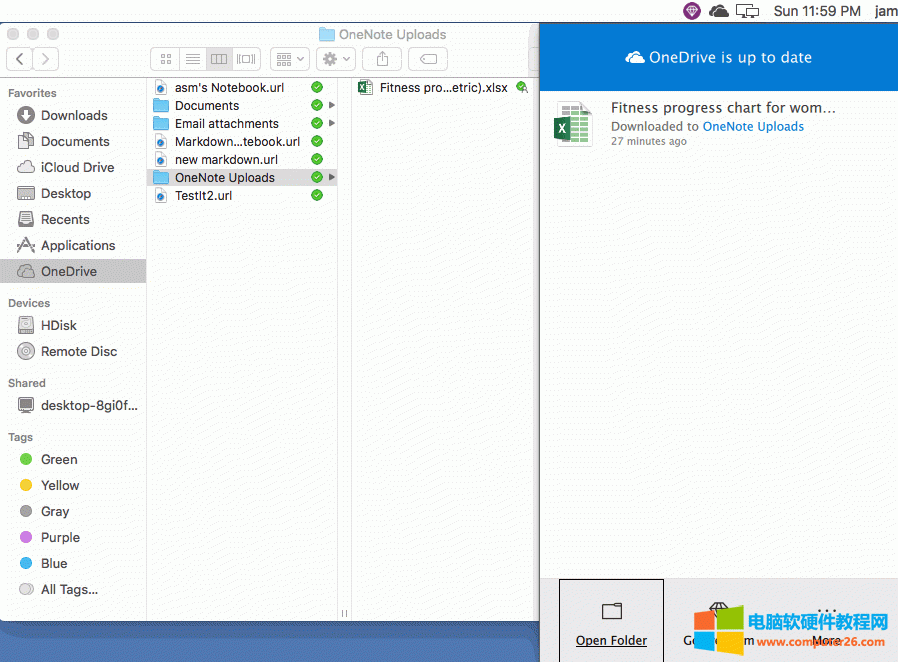The width and height of the screenshot is (898, 662).
Task: Switch to icon view in the Finder toolbar
Action: click(165, 59)
